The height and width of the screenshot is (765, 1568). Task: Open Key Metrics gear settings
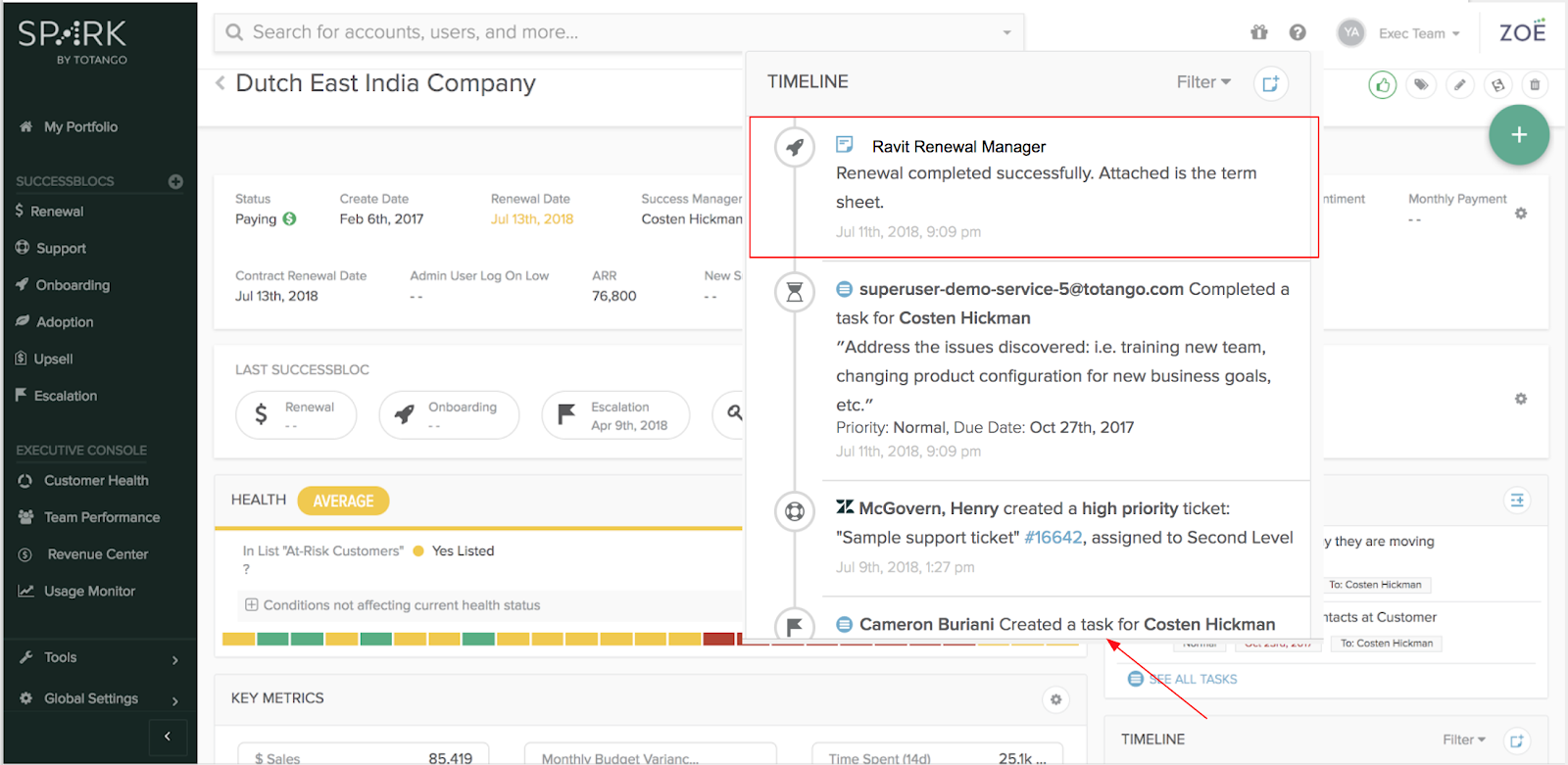(1055, 699)
